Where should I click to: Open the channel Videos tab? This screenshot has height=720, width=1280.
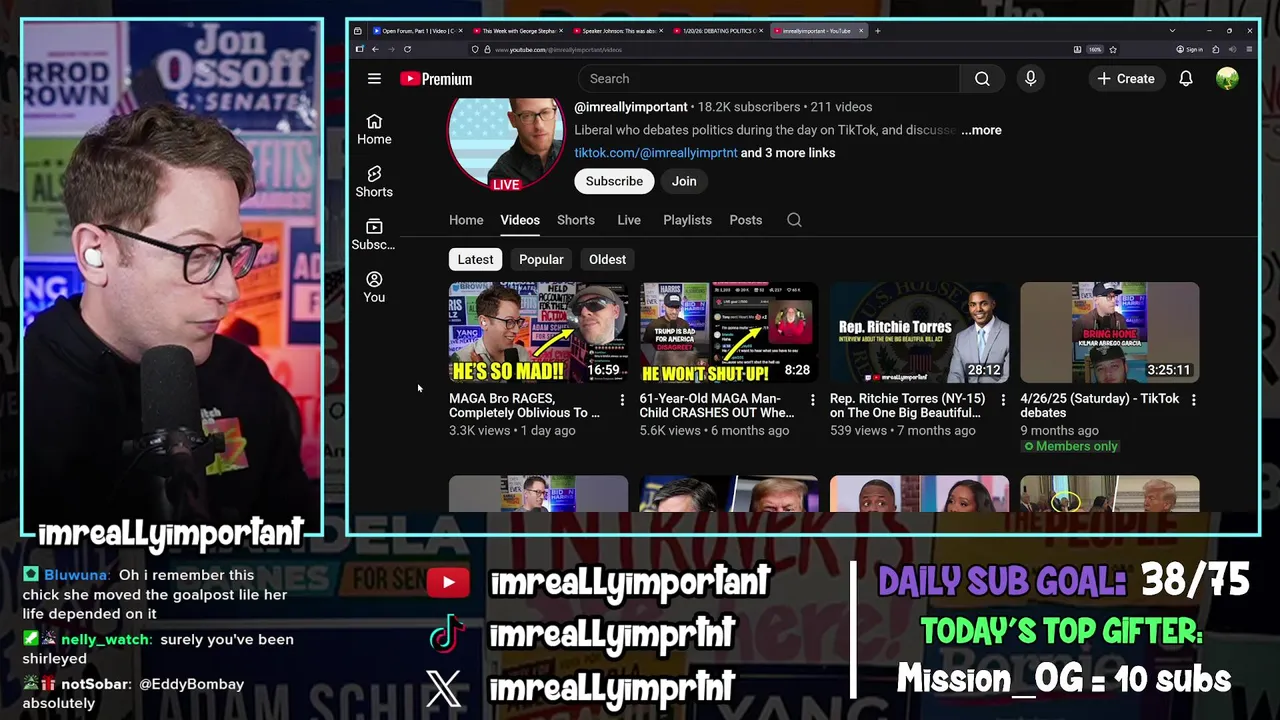point(520,220)
